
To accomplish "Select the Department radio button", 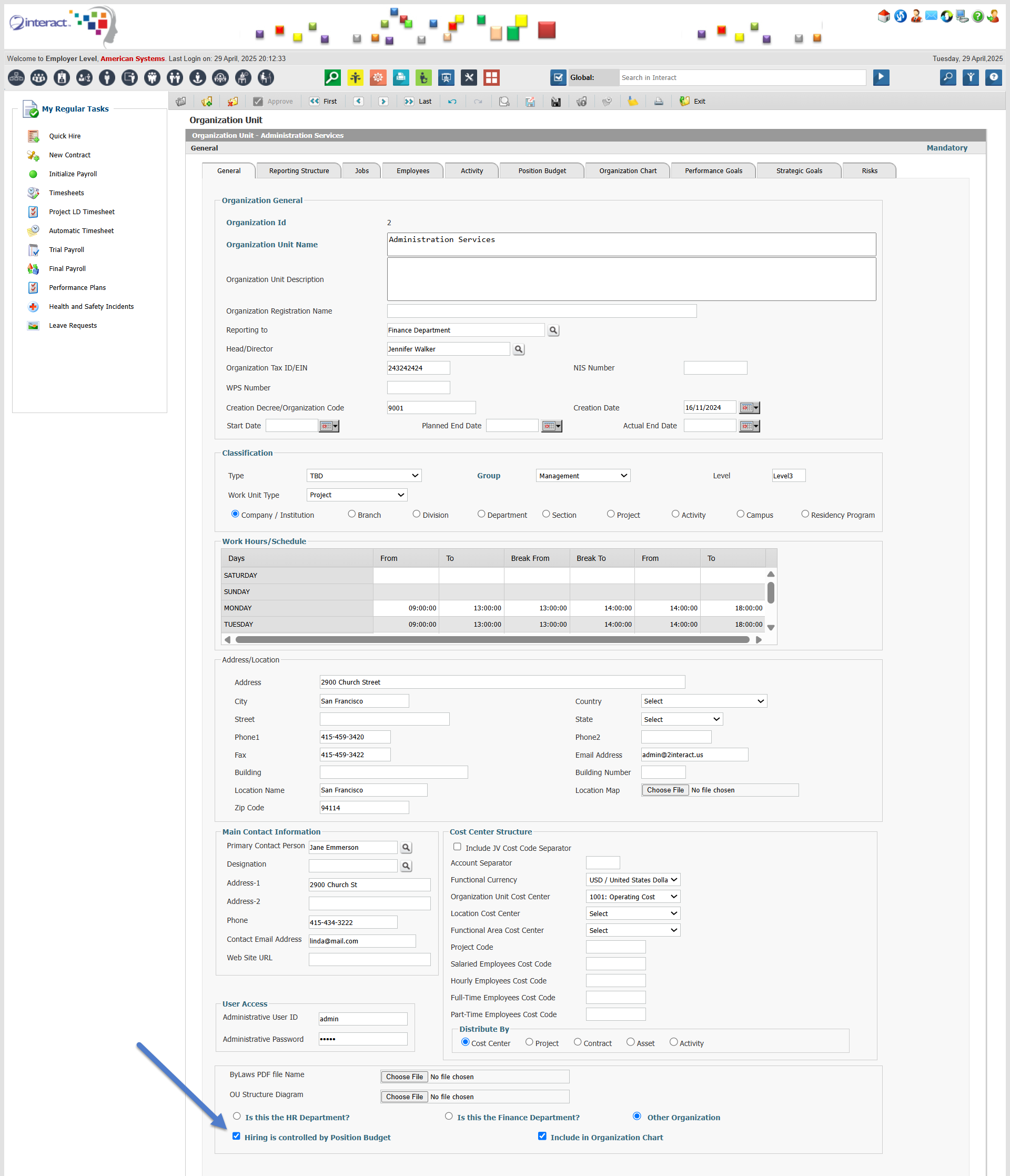I will (x=481, y=514).
